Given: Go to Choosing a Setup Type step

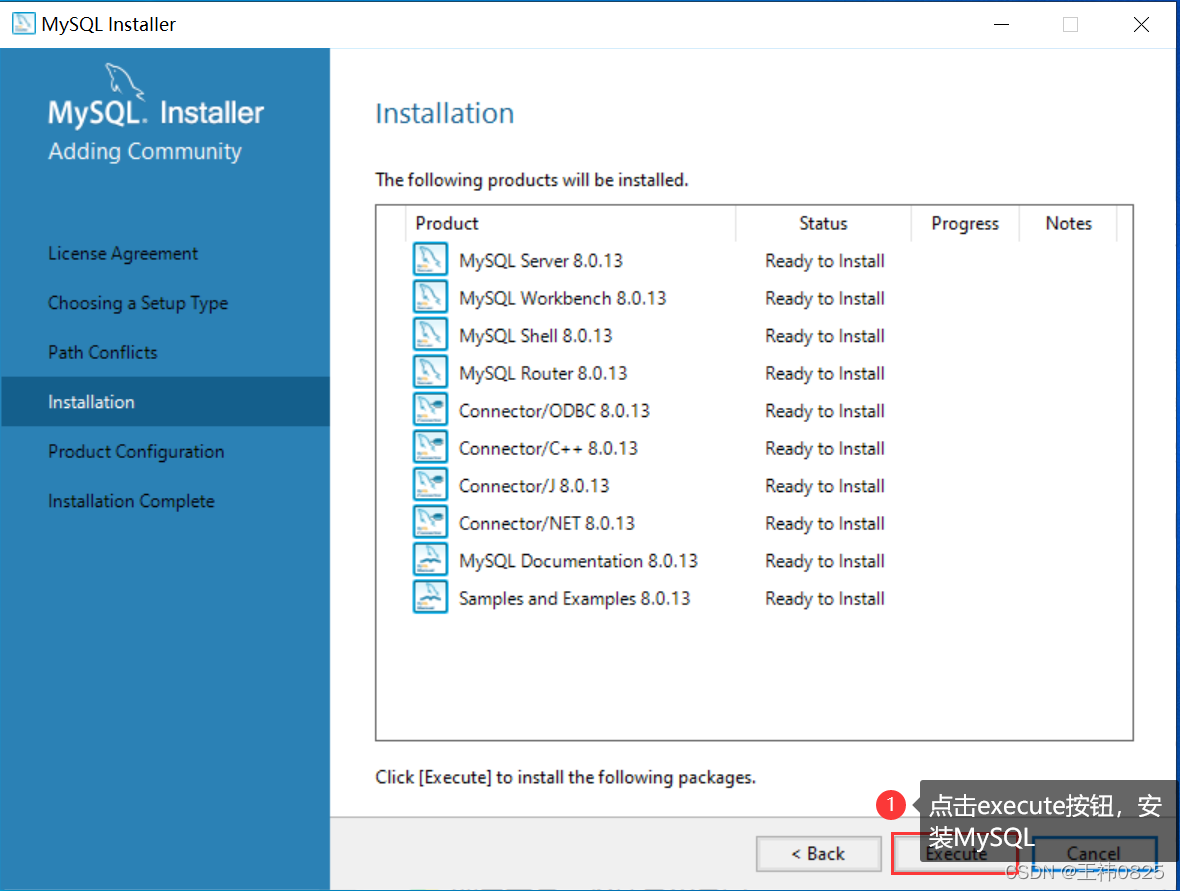Looking at the screenshot, I should (x=138, y=303).
